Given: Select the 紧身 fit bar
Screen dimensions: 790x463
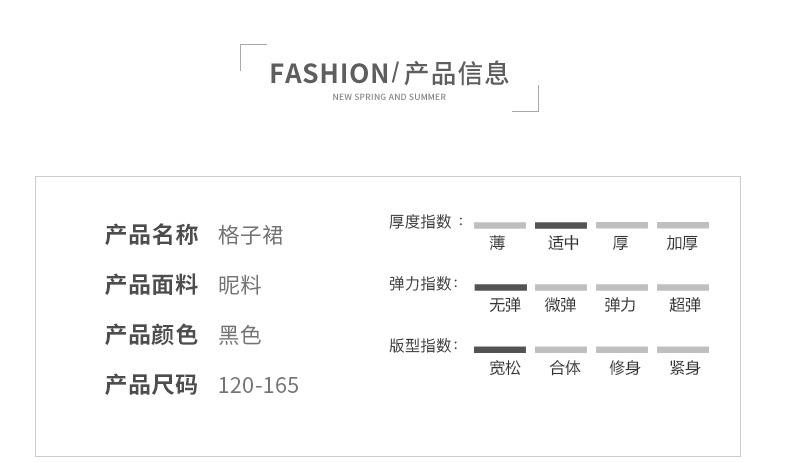Looking at the screenshot, I should tap(683, 349).
